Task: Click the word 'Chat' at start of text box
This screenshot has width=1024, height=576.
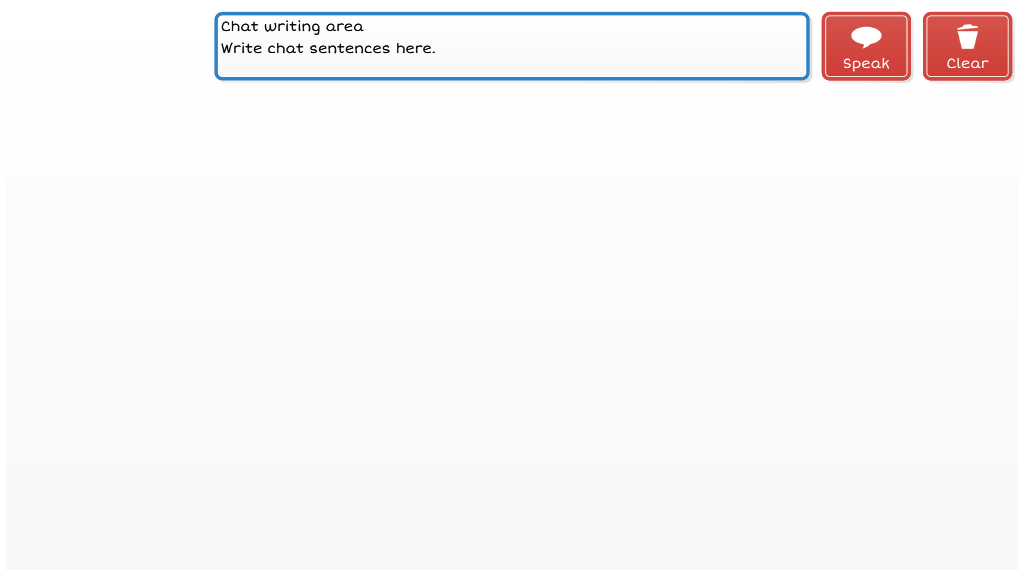Action: click(x=240, y=27)
